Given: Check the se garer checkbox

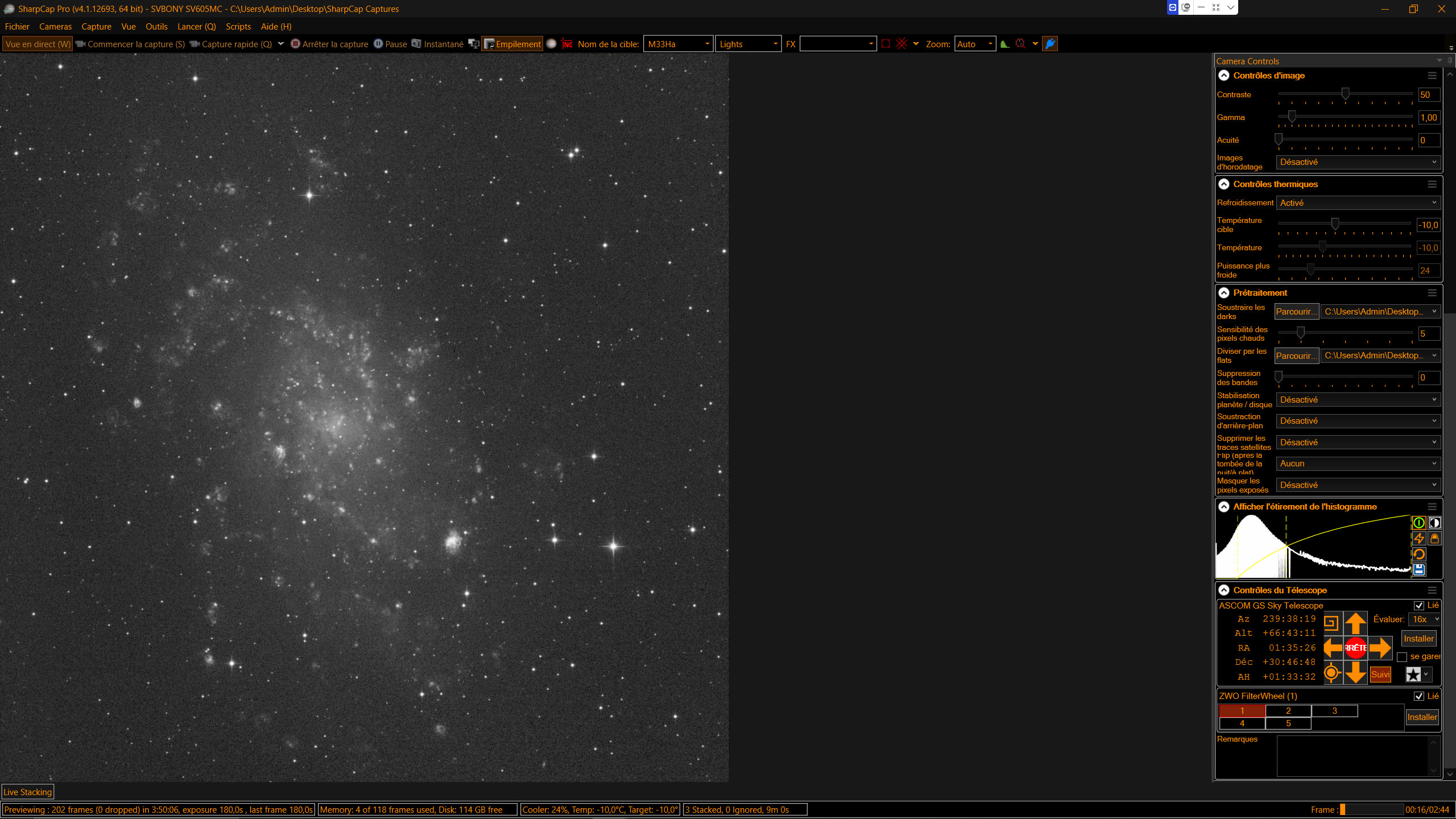Looking at the screenshot, I should [1402, 657].
